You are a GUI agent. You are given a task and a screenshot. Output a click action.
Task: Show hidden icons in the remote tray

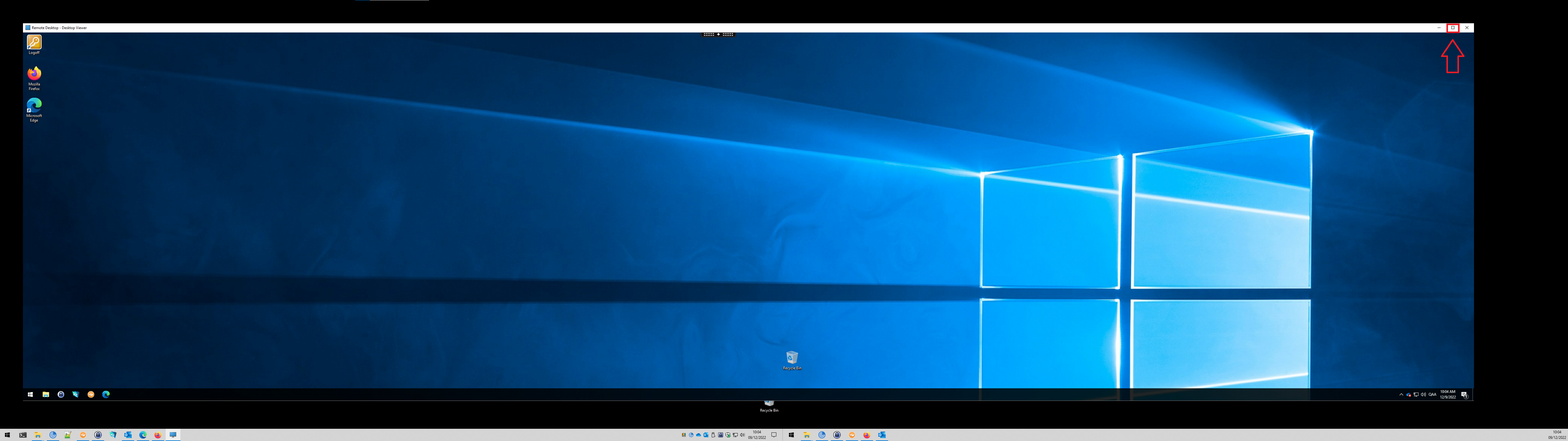(x=1401, y=395)
